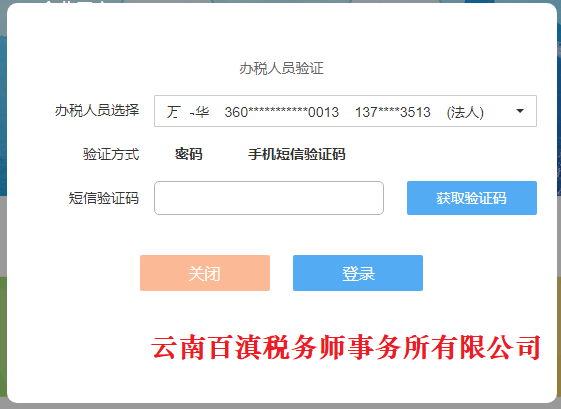This screenshot has height=409, width=561.
Task: Click the empty white area under the 登录 button
Action: [358, 311]
